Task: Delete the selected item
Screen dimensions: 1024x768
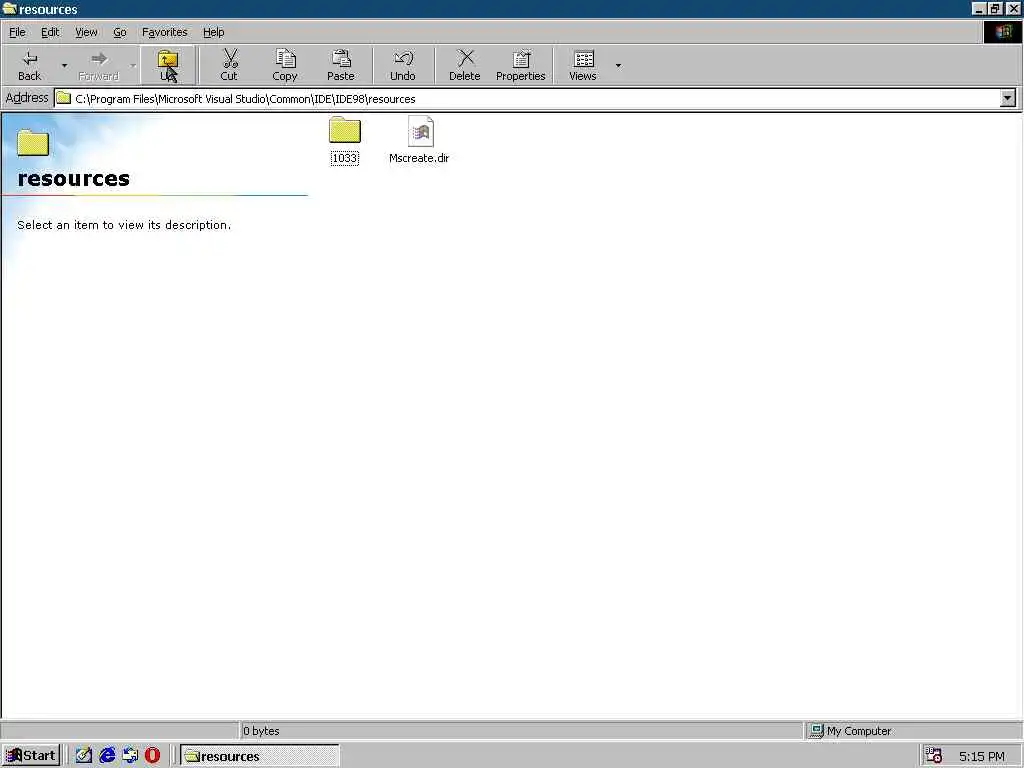Action: coord(464,65)
